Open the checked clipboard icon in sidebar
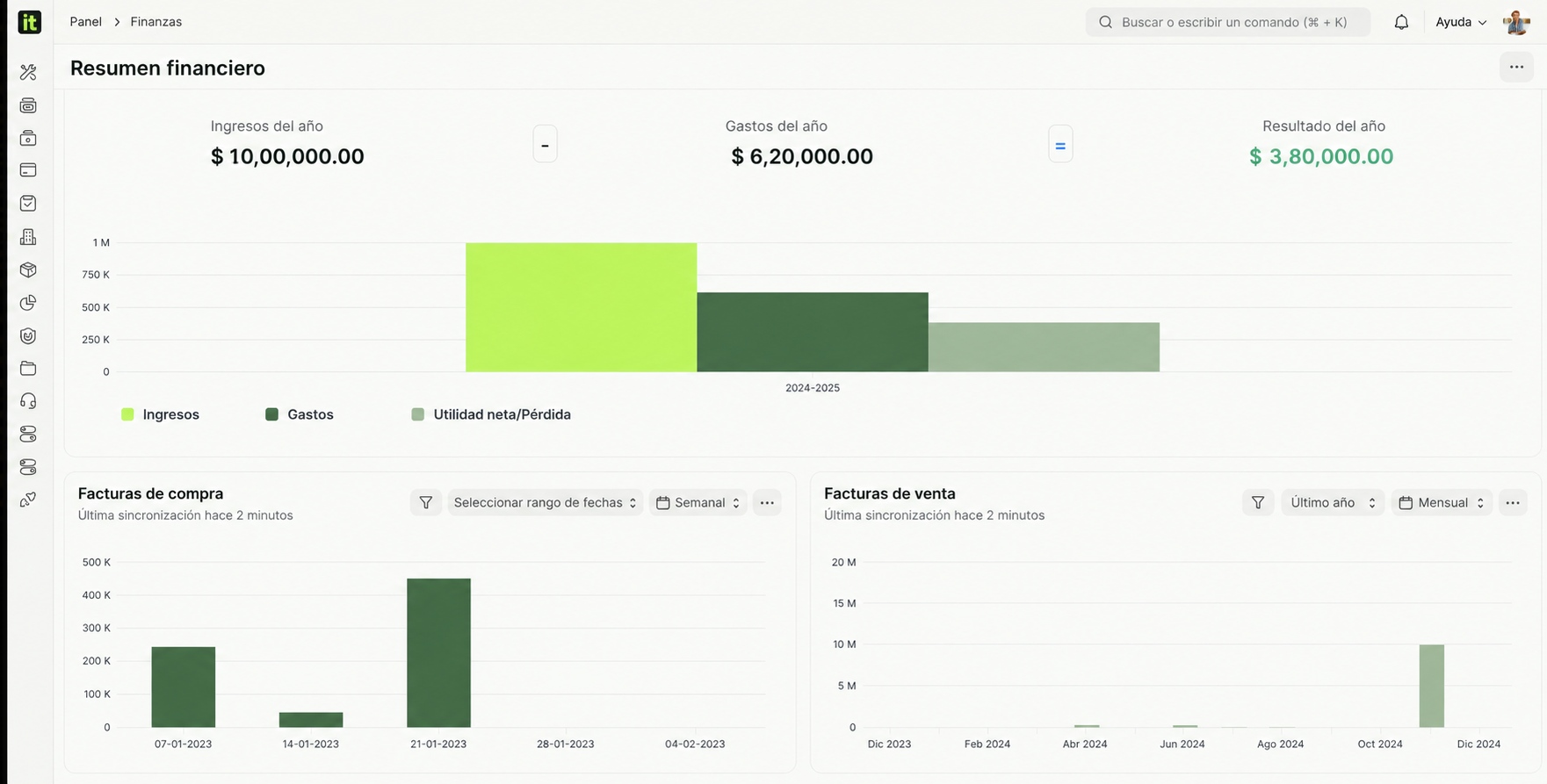This screenshot has height=784, width=1547. click(x=28, y=204)
